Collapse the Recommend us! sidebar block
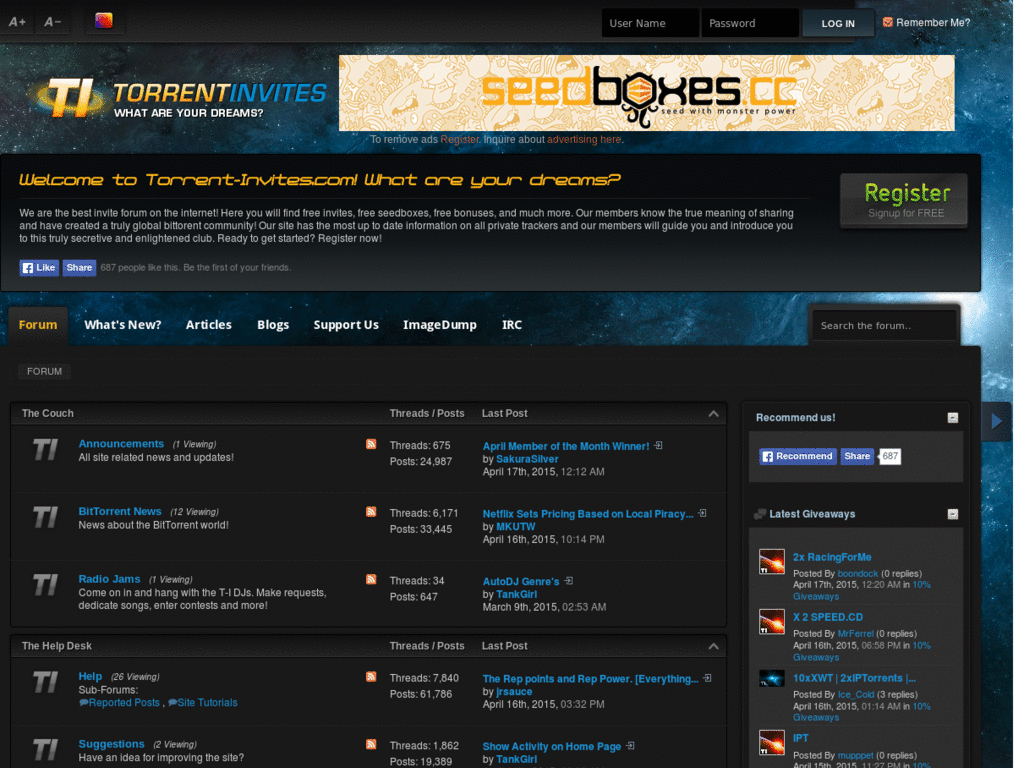Image resolution: width=1024 pixels, height=768 pixels. pos(953,418)
